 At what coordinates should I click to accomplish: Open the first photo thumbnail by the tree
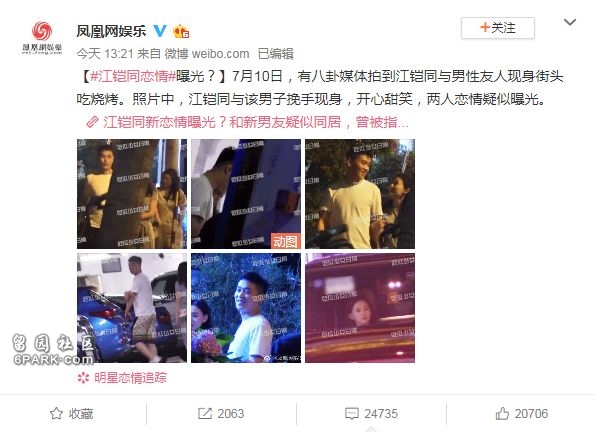coord(132,194)
